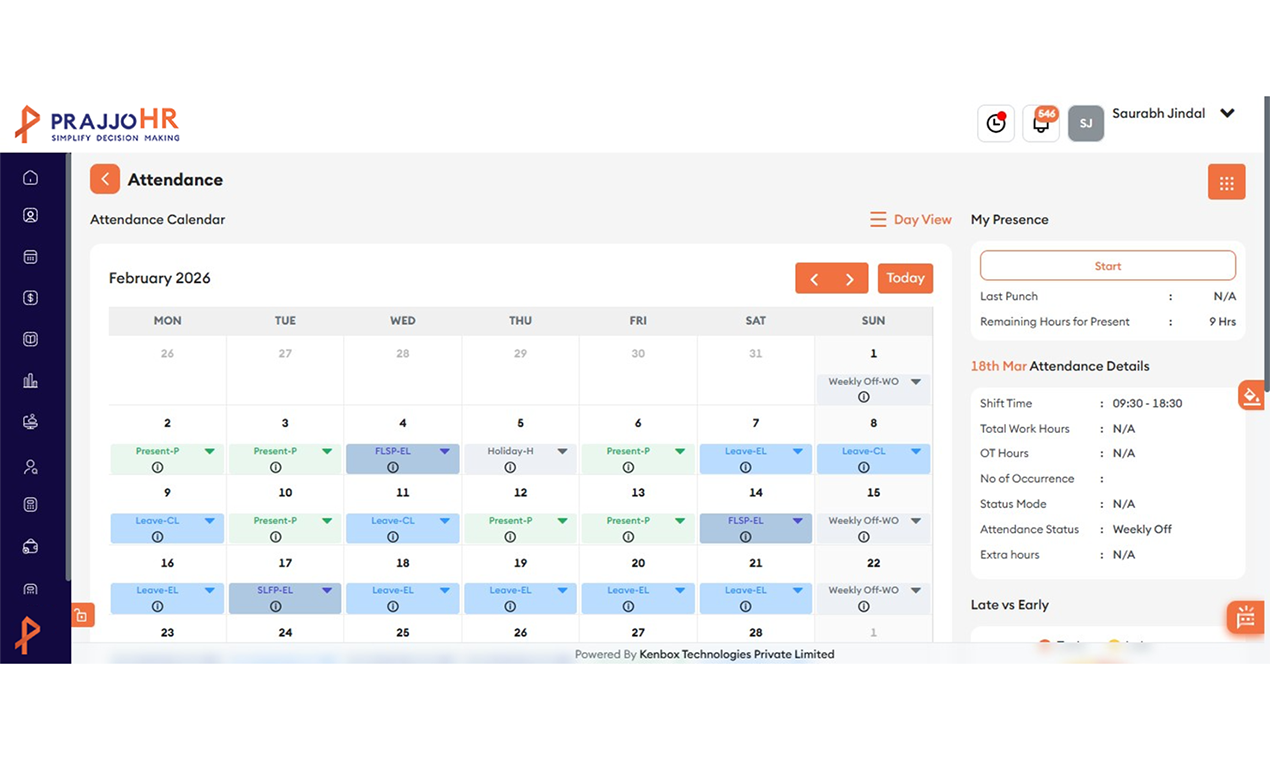The height and width of the screenshot is (760, 1270).
Task: Click info icon under Holiday-H on 5
Action: point(510,467)
